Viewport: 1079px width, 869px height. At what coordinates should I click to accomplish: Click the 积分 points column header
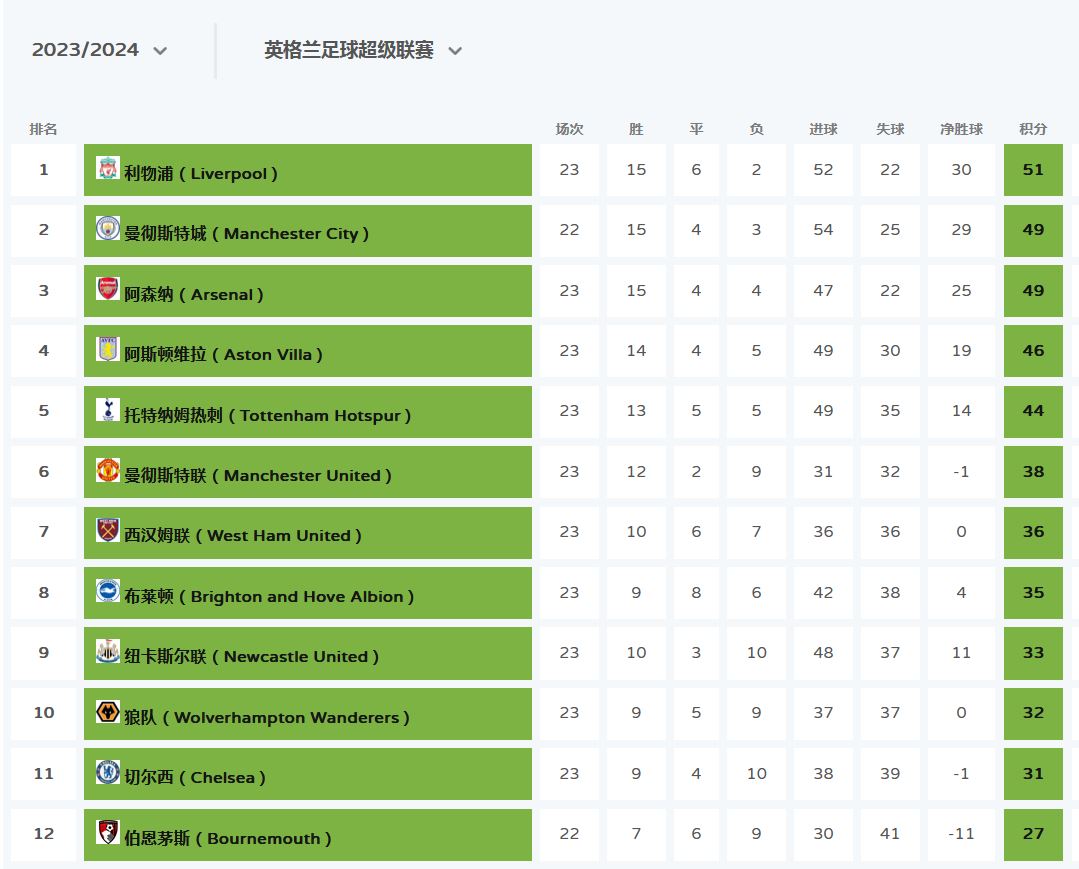[1033, 129]
